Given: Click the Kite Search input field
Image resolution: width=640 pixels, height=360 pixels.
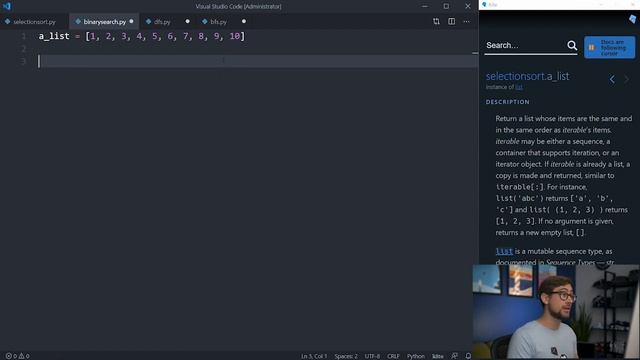Looking at the screenshot, I should (524, 45).
